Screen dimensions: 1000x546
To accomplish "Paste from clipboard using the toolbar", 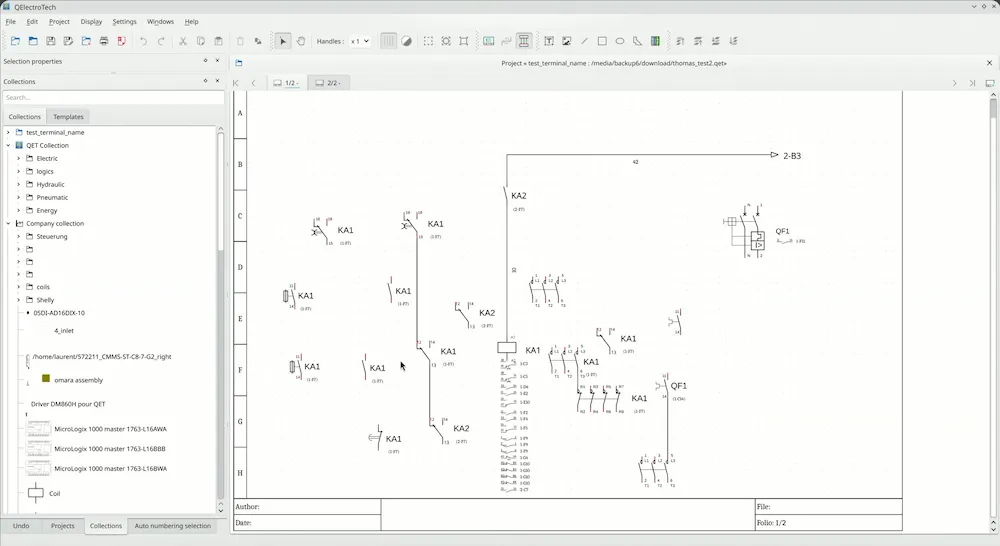I will pyautogui.click(x=218, y=41).
